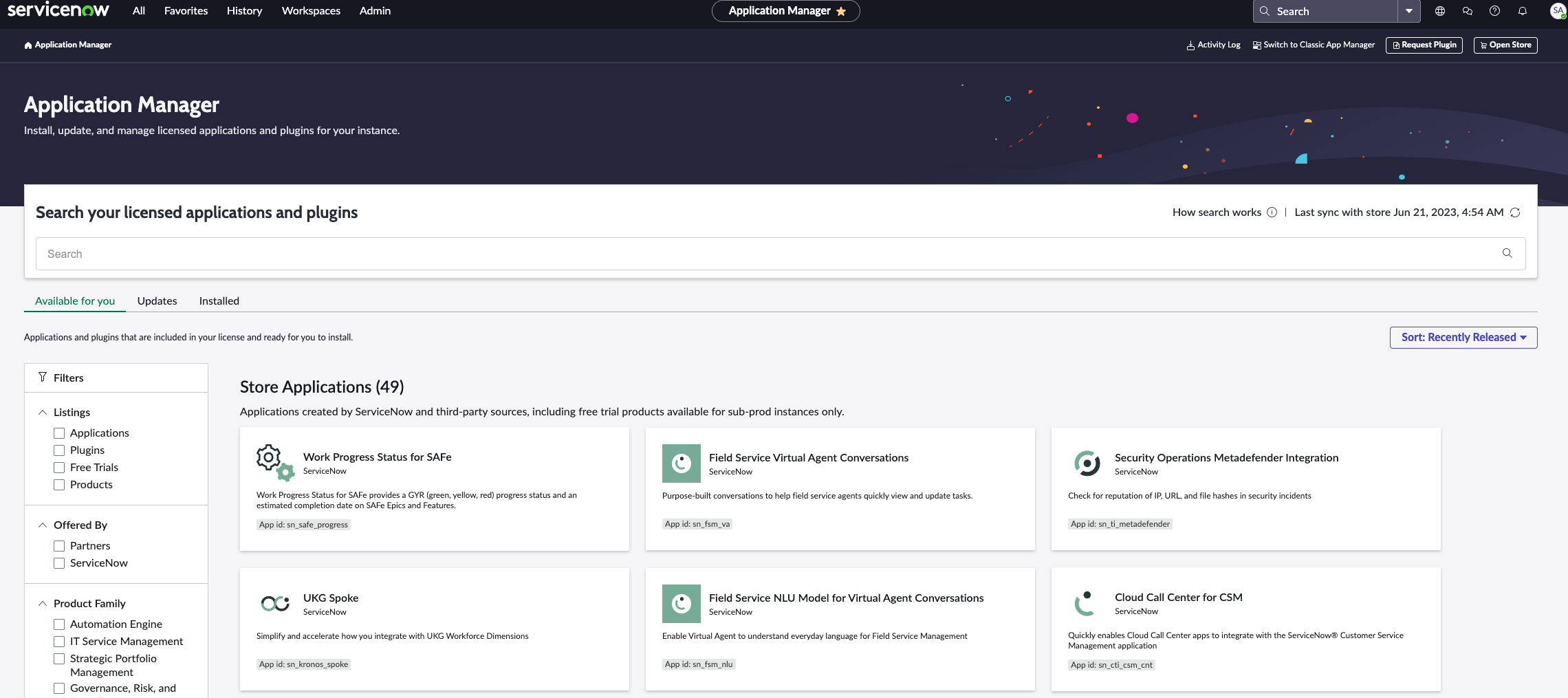Tick the Plugins filter checkbox
Screen dimensions: 1568x698
tap(59, 450)
